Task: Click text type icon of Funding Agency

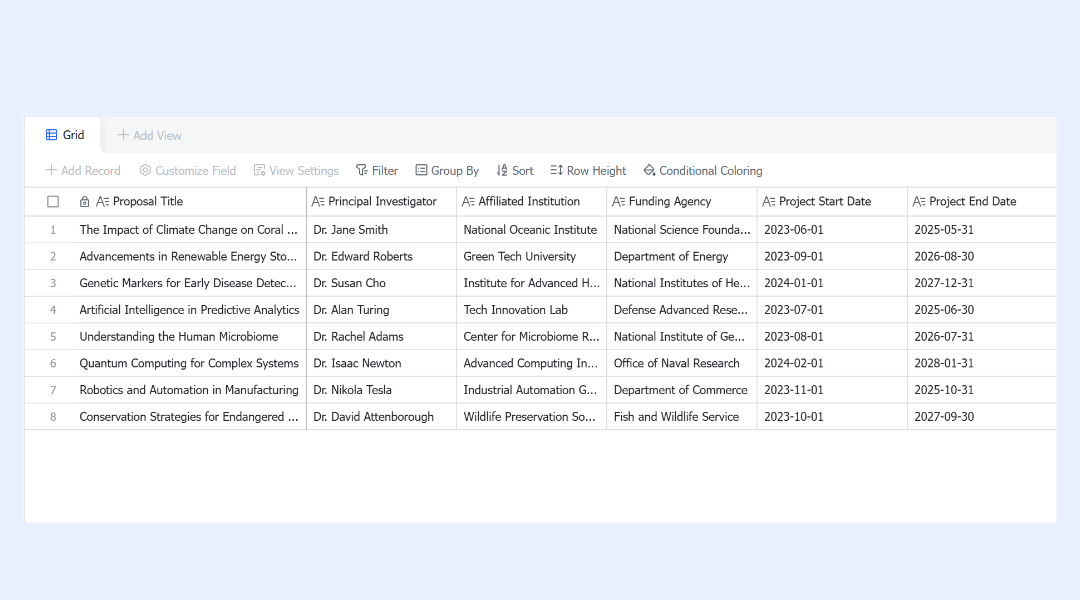Action: (618, 202)
